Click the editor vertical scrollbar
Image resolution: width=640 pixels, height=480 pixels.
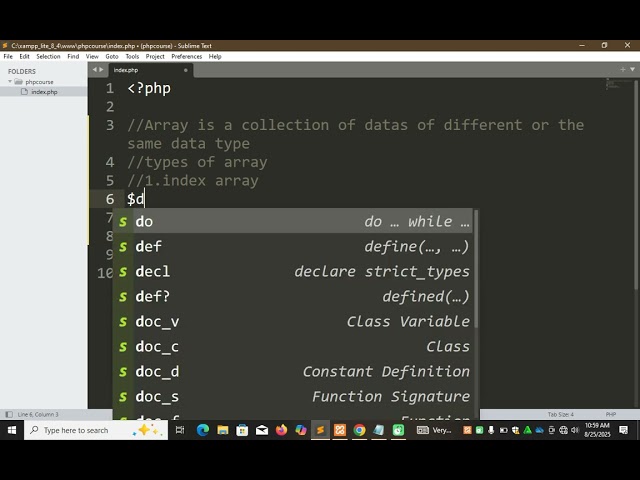point(637,185)
